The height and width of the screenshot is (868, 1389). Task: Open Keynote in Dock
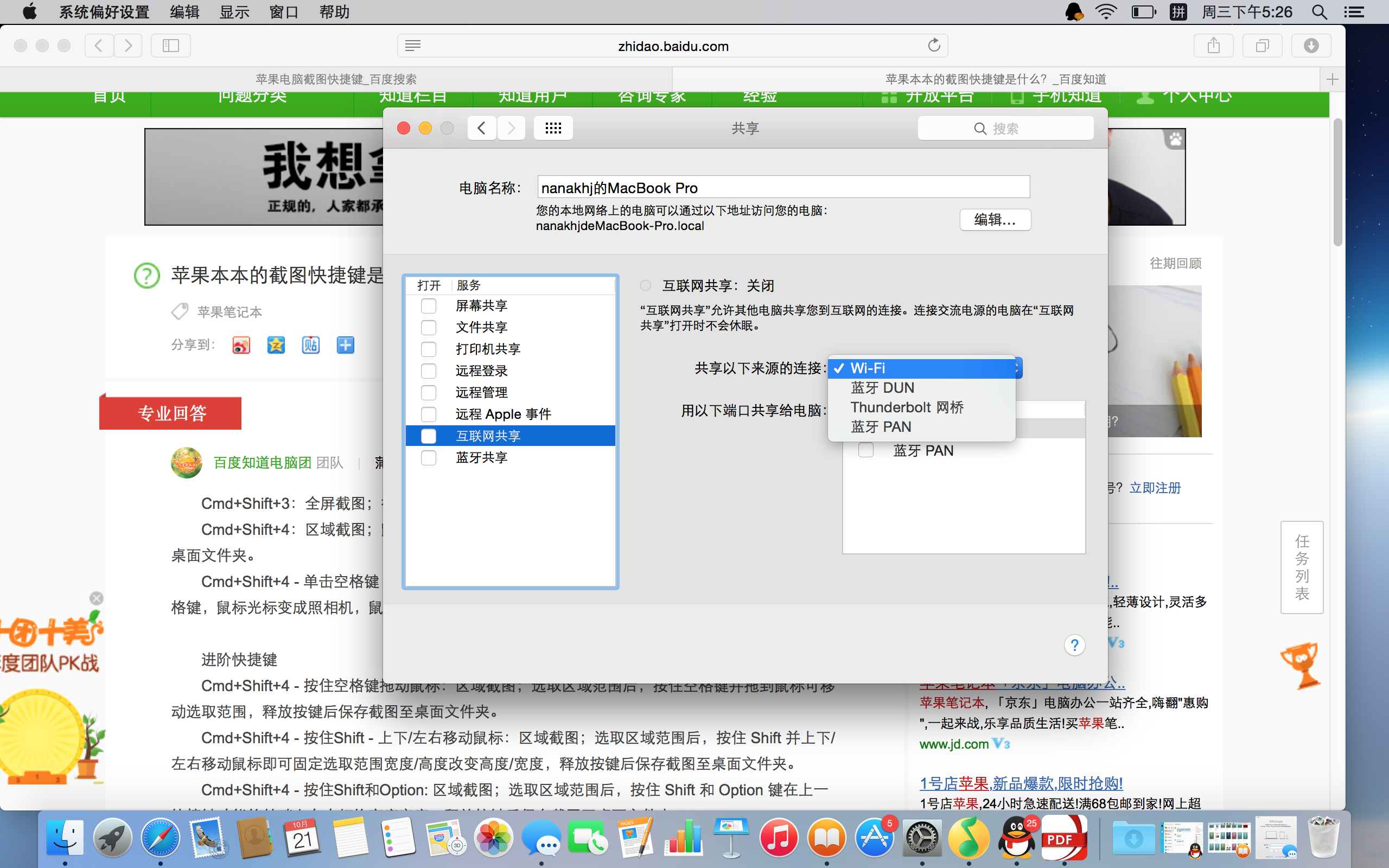tap(731, 838)
